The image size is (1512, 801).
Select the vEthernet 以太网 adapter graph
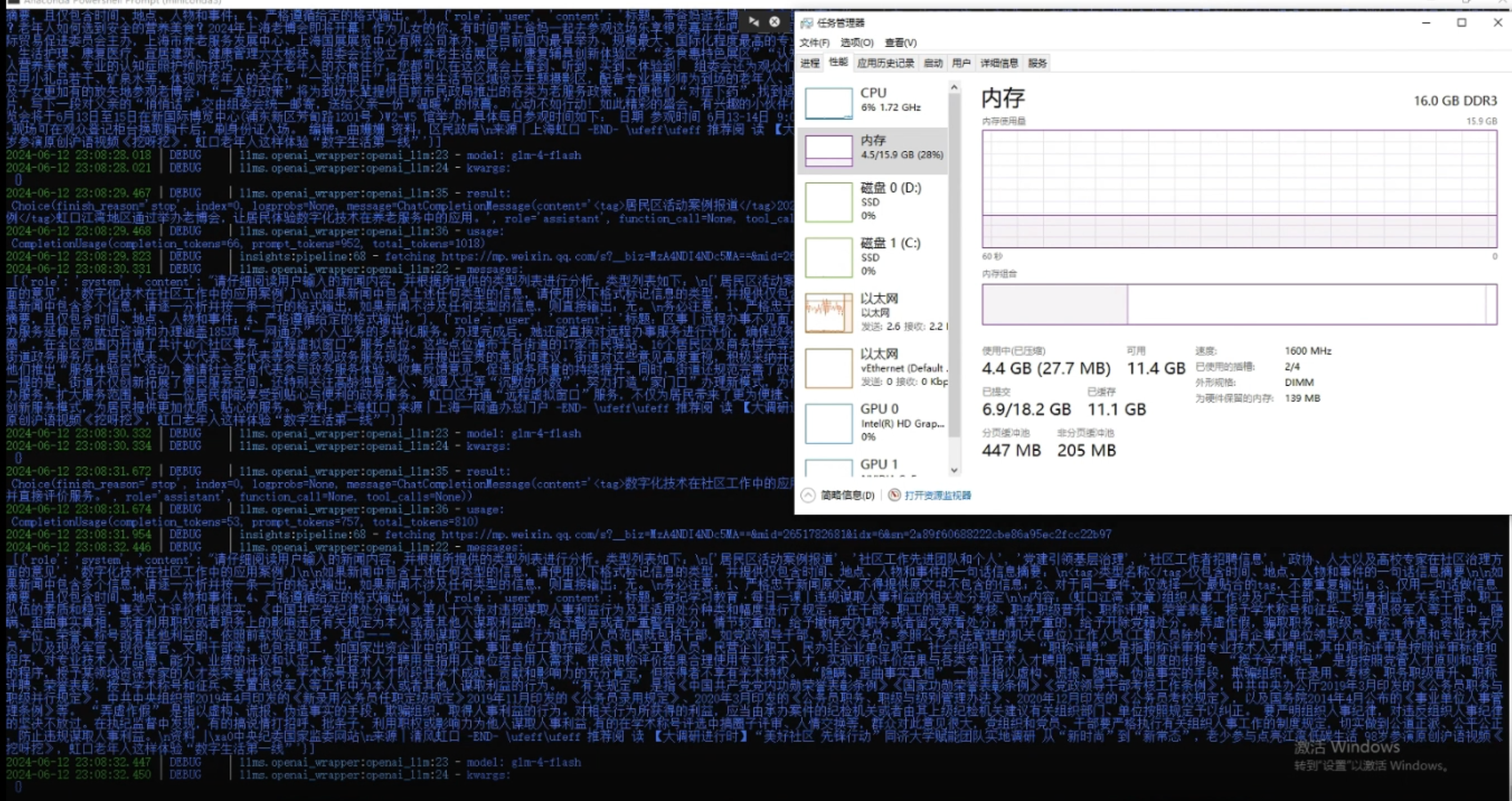(x=828, y=368)
